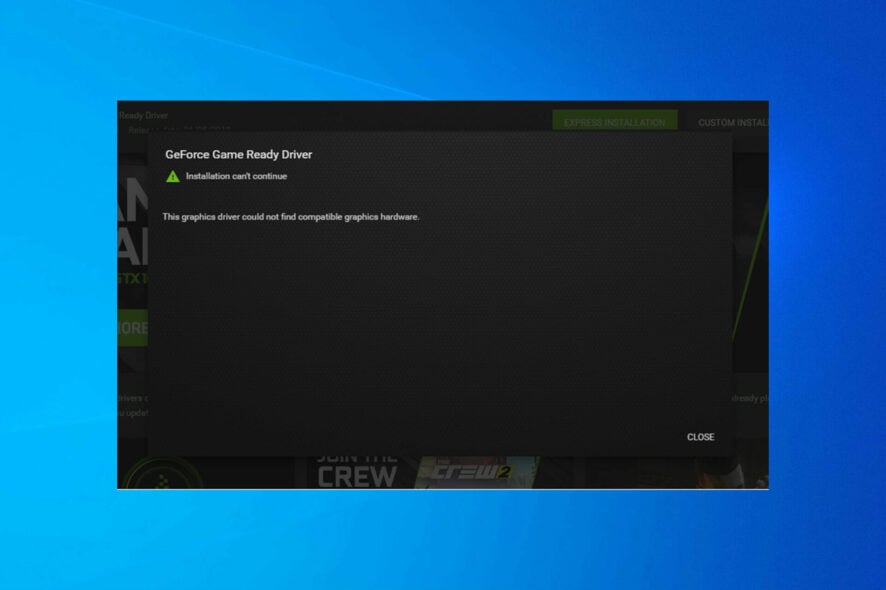
Task: Click the 'Installation can't continue' message
Action: pyautogui.click(x=236, y=176)
